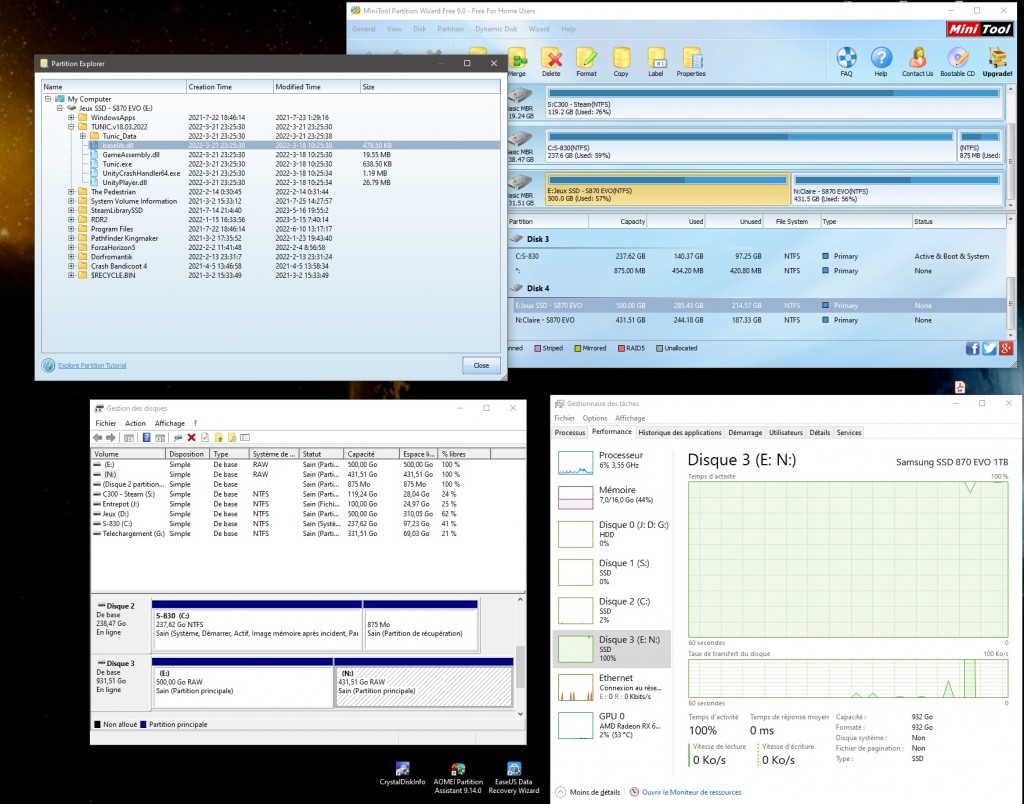Select the E:Jeux SSD - S870 EVO partition bar

pyautogui.click(x=667, y=189)
